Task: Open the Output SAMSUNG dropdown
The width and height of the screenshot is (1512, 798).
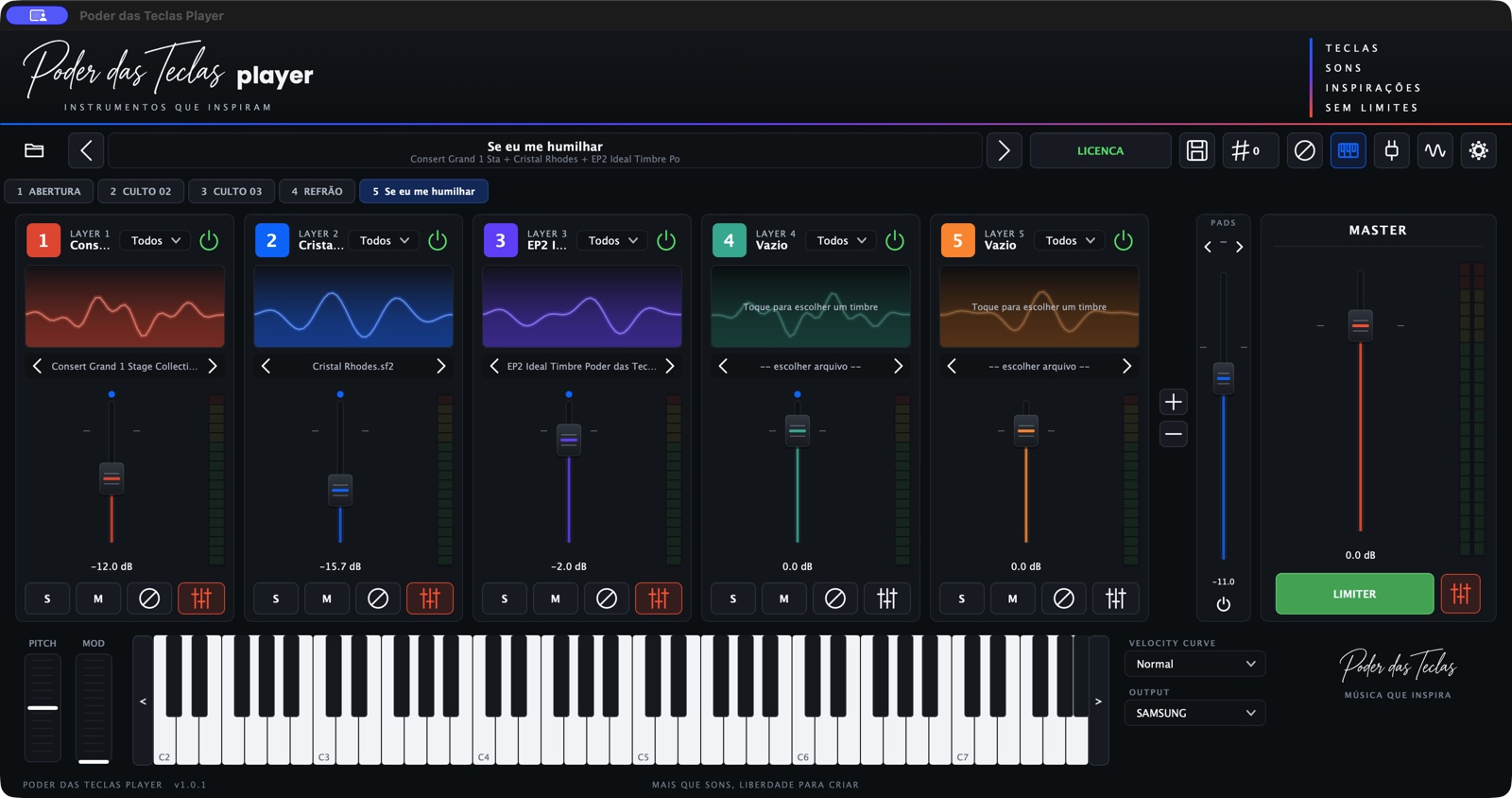Action: coord(1195,713)
